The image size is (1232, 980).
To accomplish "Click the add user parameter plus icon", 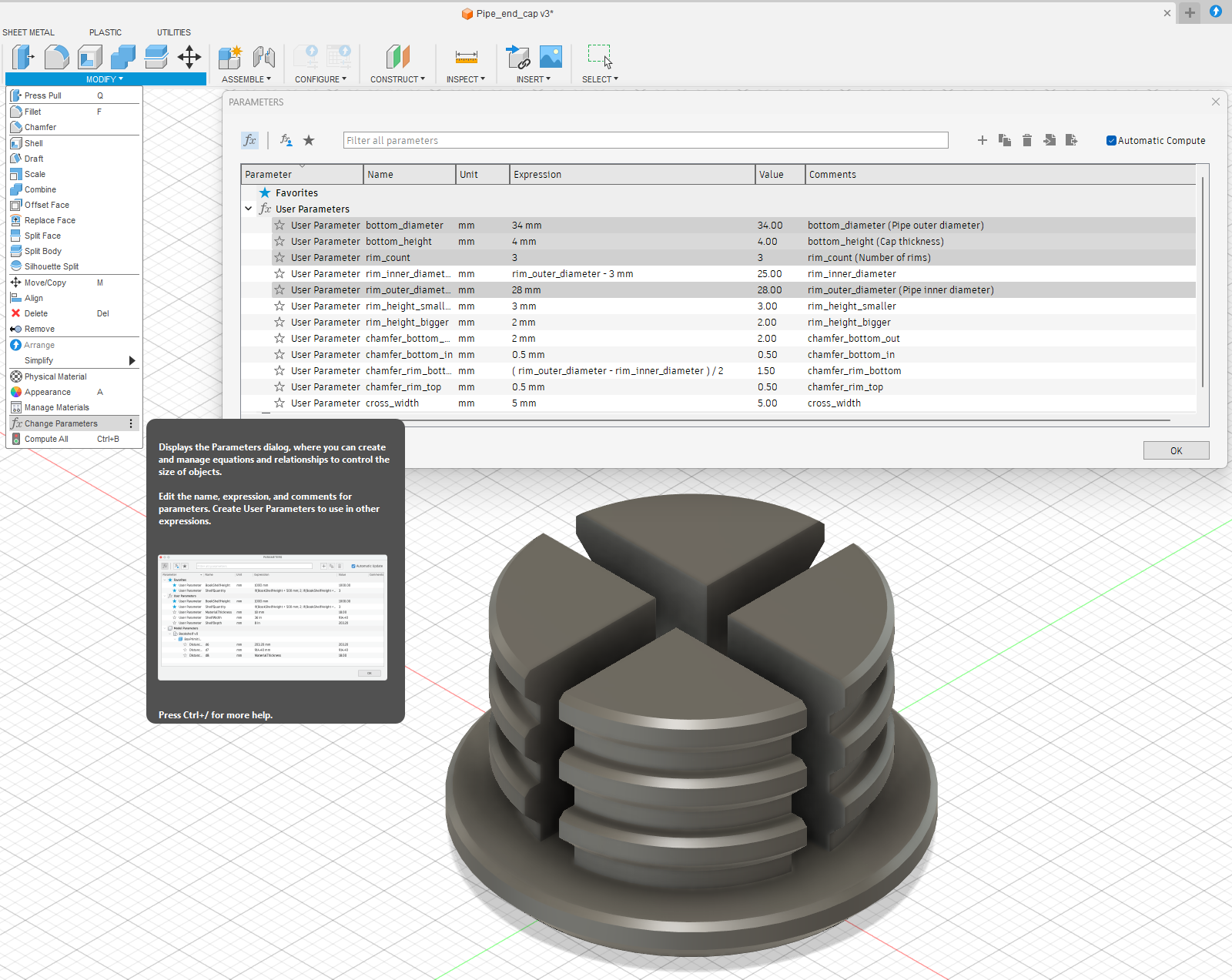I will click(982, 140).
